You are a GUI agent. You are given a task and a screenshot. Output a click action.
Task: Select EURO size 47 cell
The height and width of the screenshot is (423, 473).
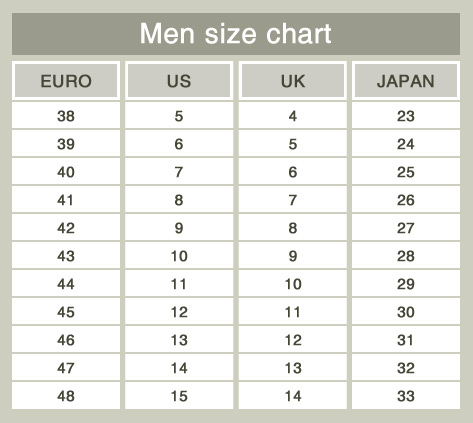click(66, 368)
